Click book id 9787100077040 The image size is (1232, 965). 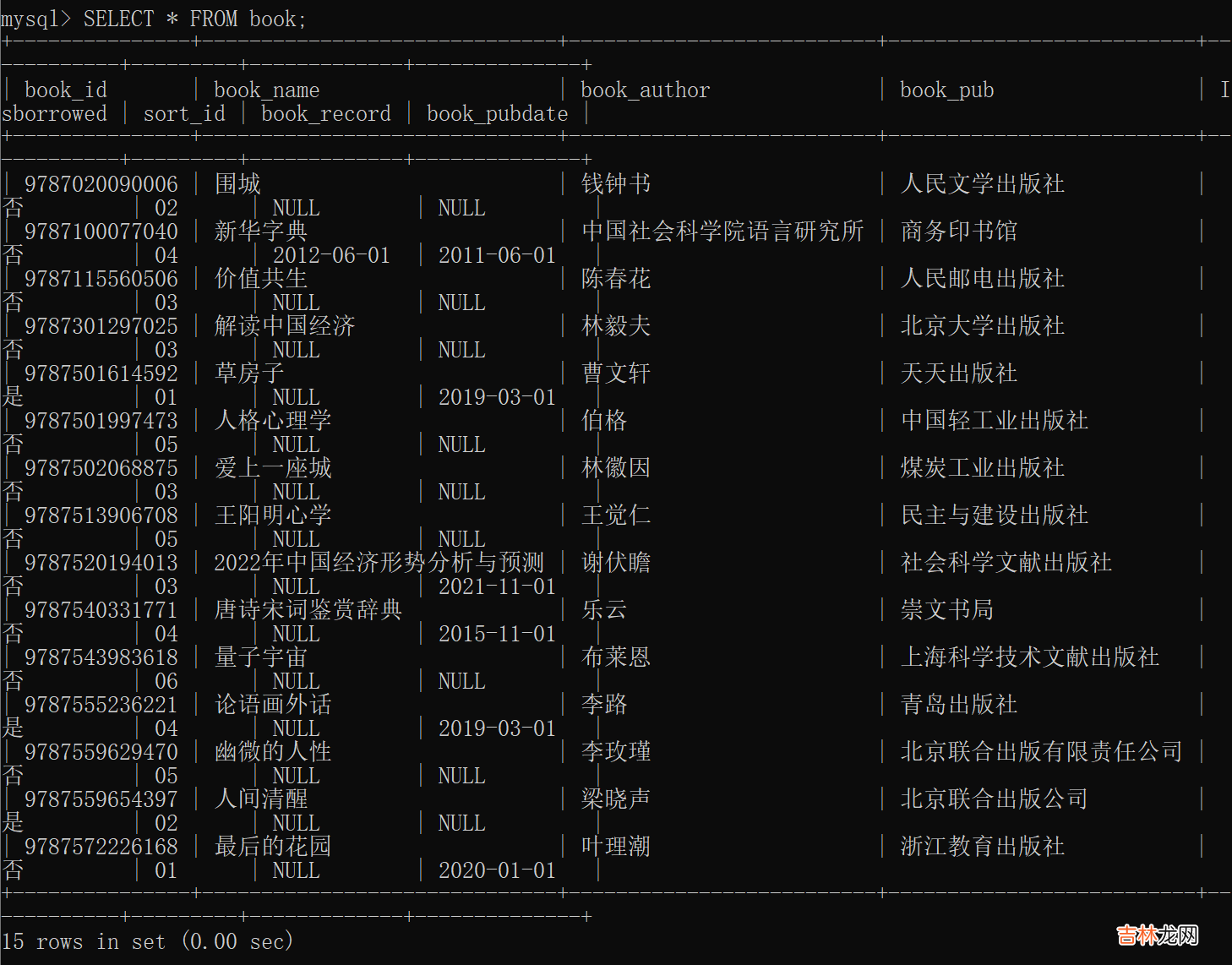(101, 232)
